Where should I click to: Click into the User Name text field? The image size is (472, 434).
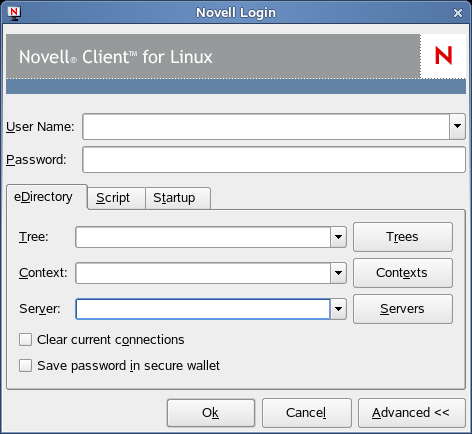(266, 126)
